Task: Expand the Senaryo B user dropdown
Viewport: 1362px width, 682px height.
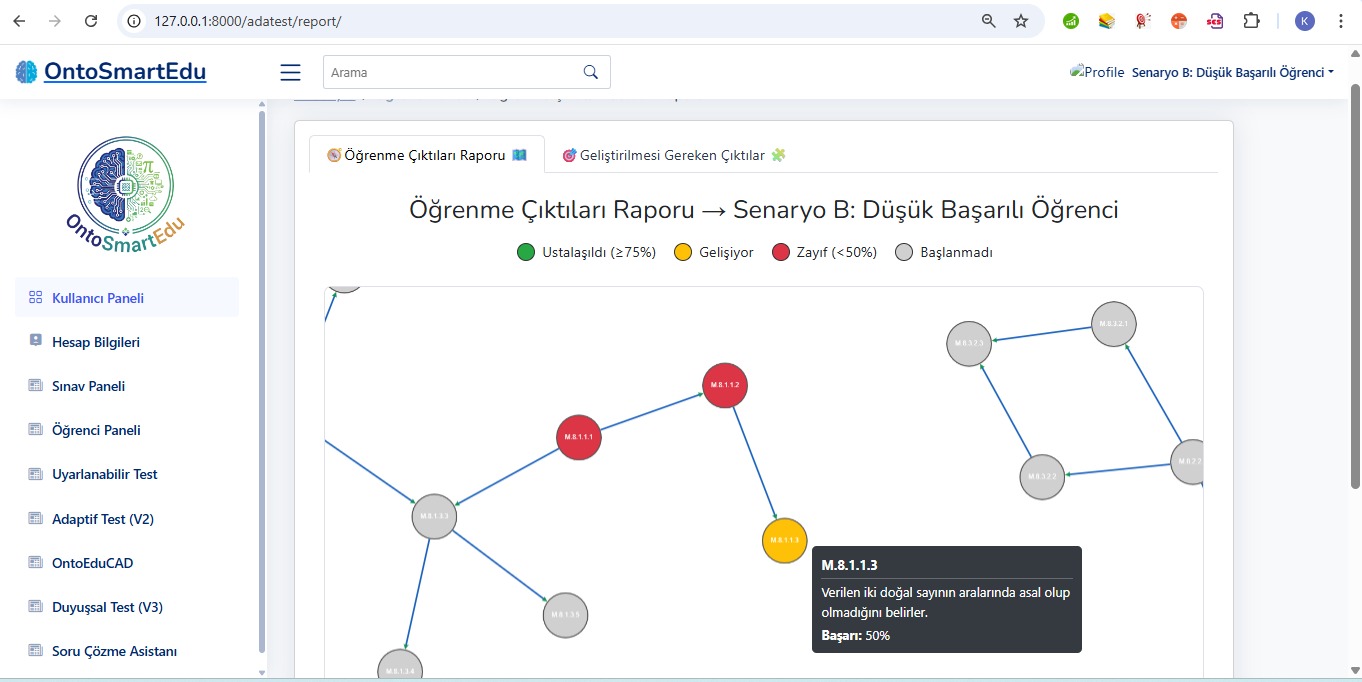Action: point(1232,72)
